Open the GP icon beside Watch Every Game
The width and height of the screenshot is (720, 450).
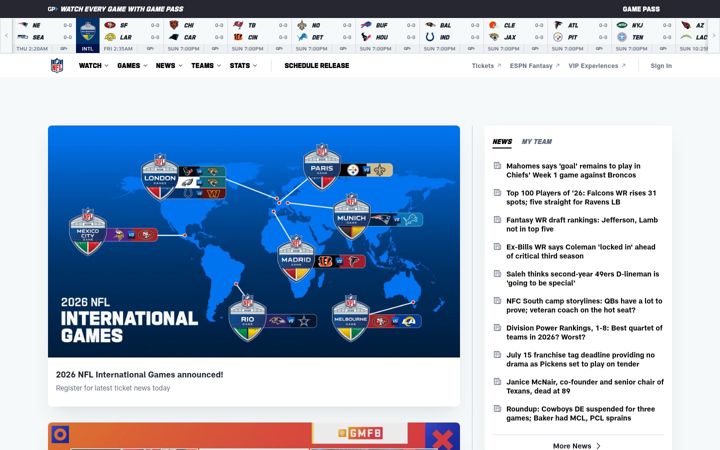(x=52, y=9)
